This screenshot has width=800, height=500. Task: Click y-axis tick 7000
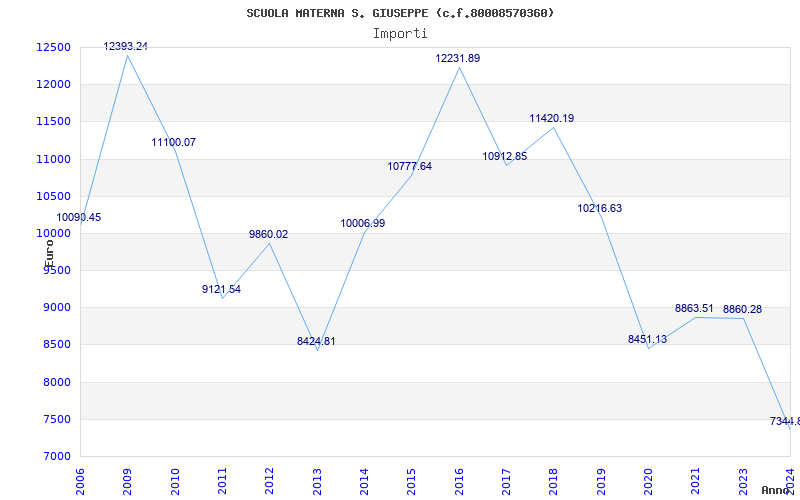pyautogui.click(x=56, y=457)
